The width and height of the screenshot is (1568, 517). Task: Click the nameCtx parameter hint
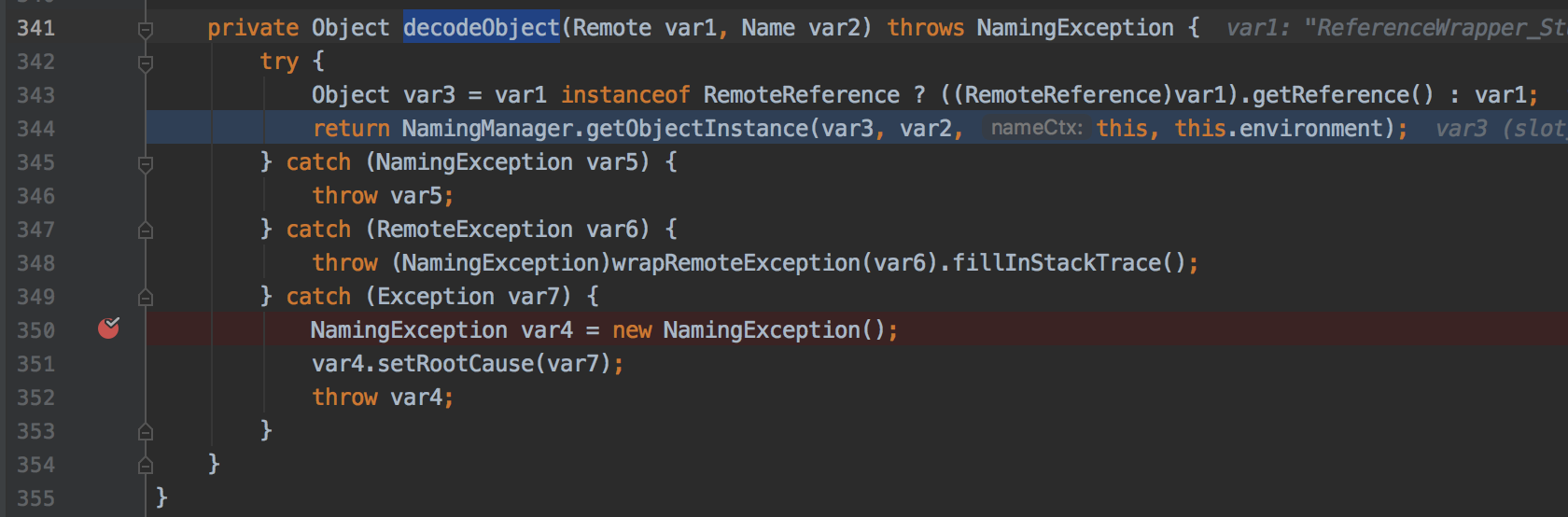1037,128
